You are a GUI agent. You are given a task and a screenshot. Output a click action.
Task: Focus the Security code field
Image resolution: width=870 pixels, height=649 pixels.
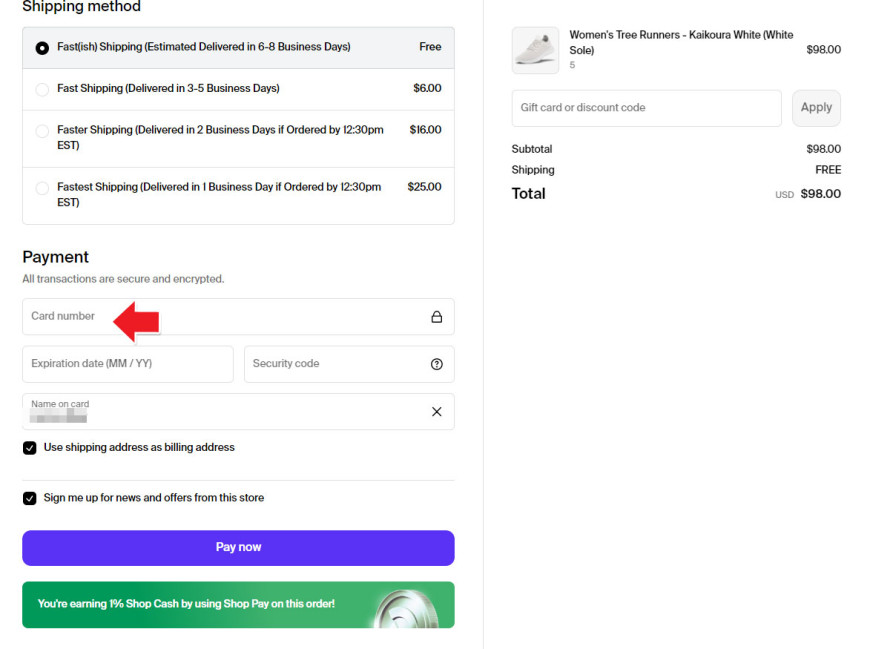click(349, 364)
